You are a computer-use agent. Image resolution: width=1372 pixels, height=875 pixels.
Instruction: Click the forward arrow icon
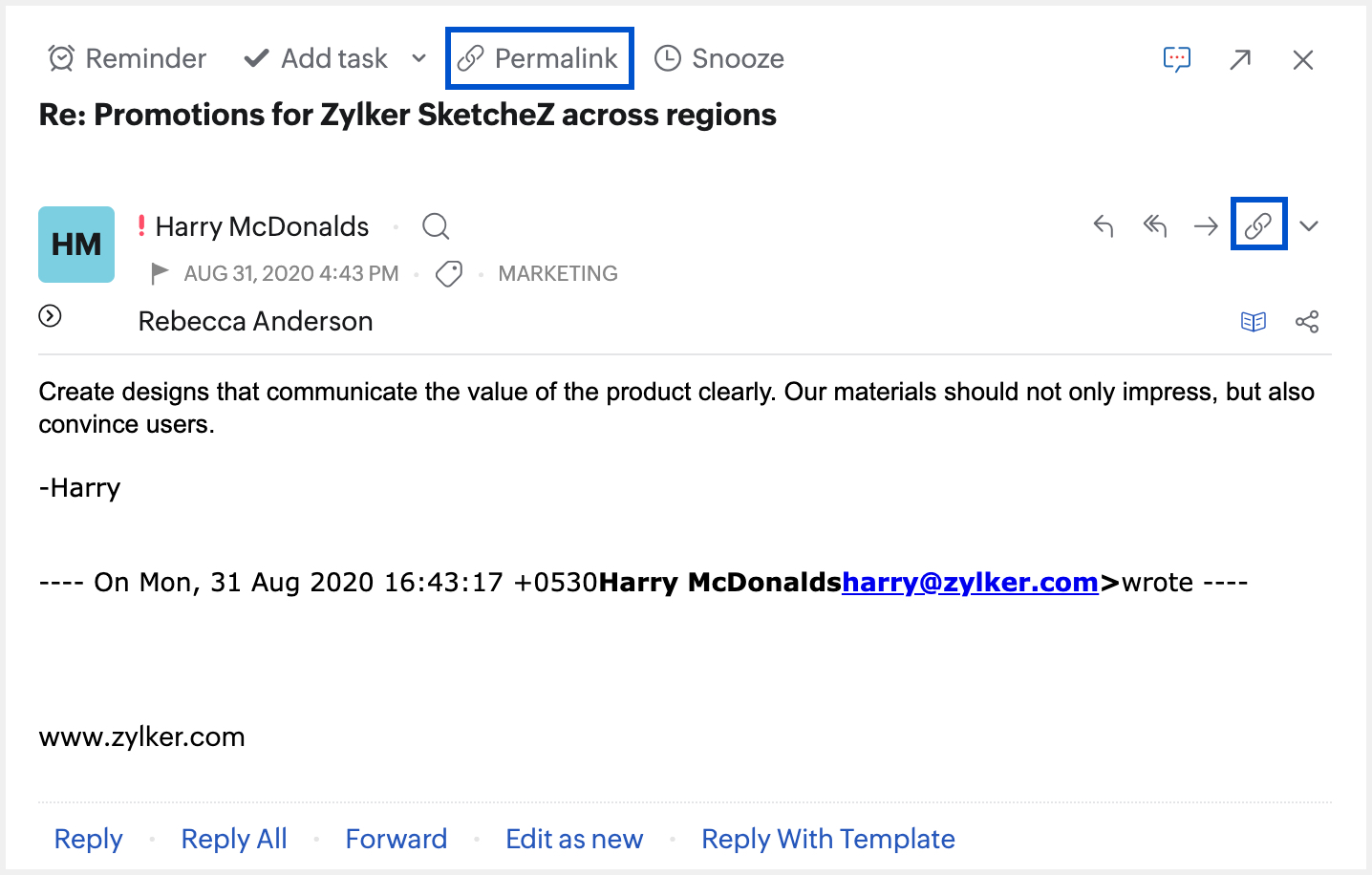pyautogui.click(x=1206, y=226)
